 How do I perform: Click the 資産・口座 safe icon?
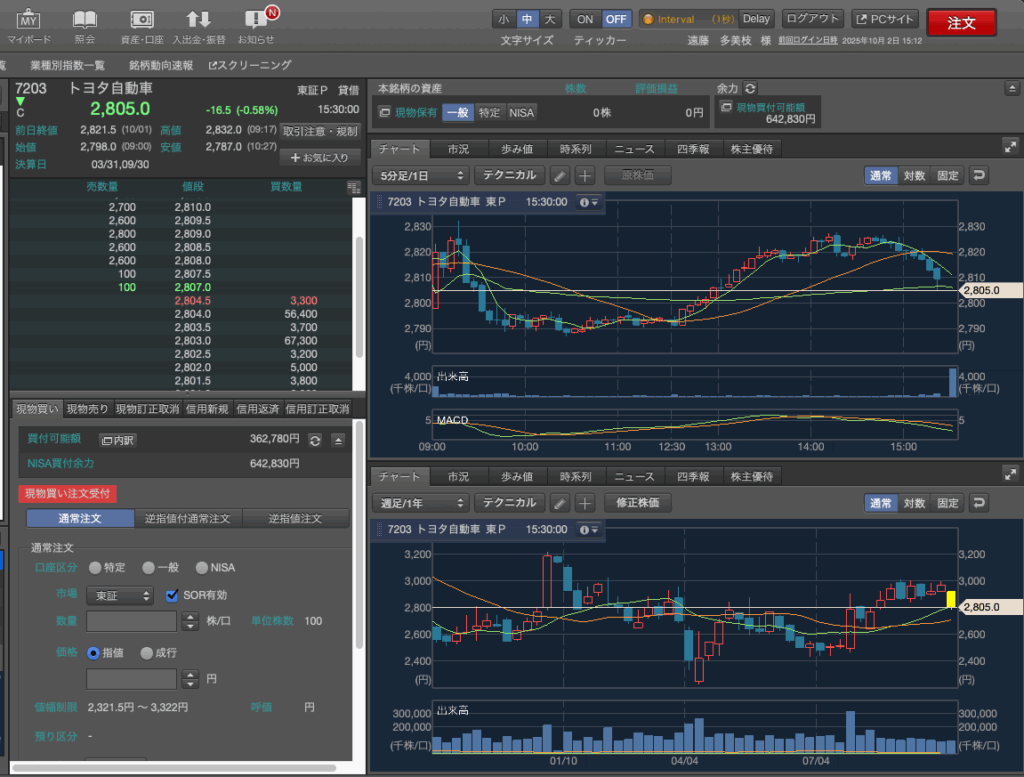(142, 20)
